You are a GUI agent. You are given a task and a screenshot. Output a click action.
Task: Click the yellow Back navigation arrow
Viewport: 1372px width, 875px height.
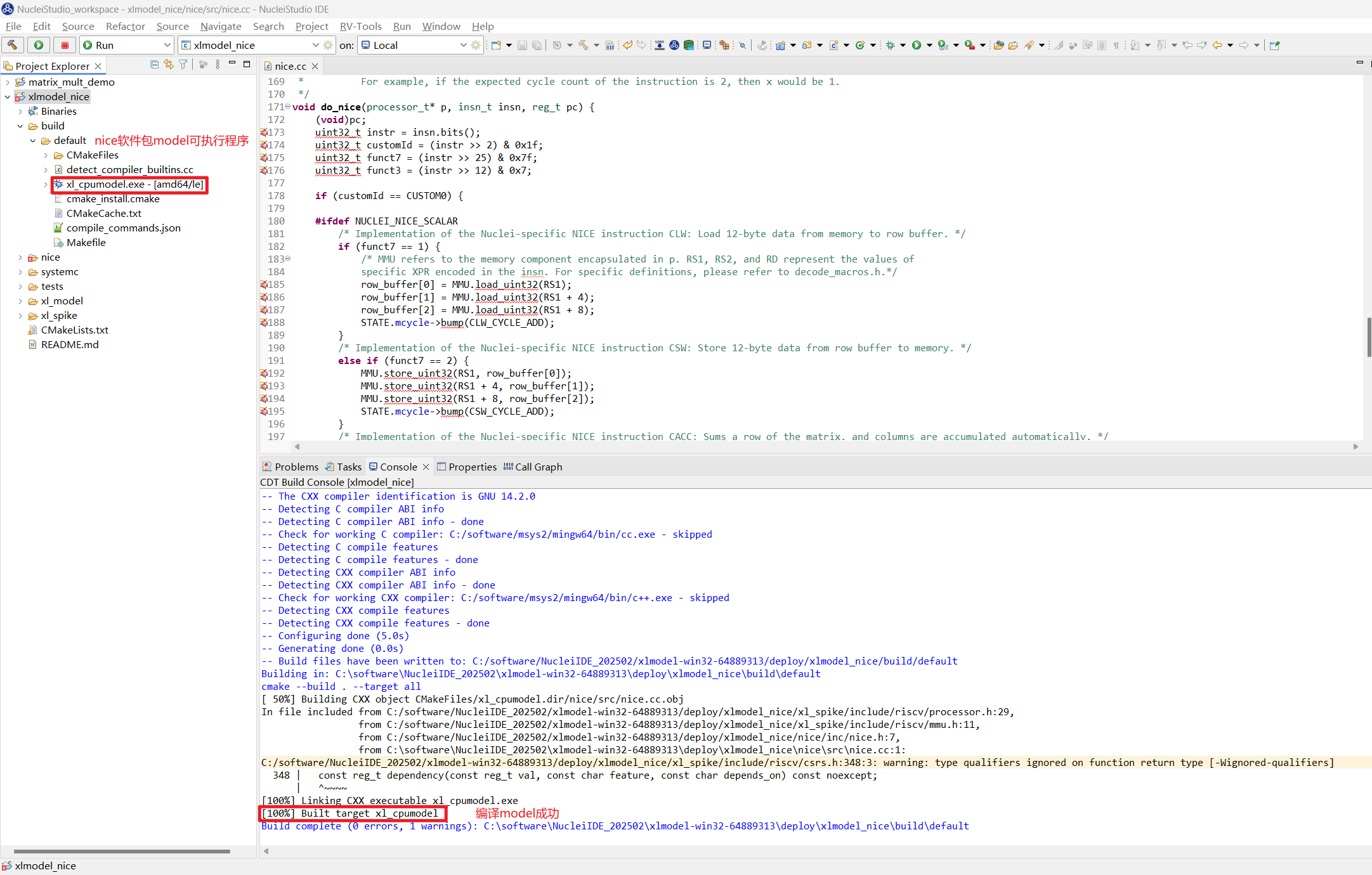click(x=1217, y=45)
